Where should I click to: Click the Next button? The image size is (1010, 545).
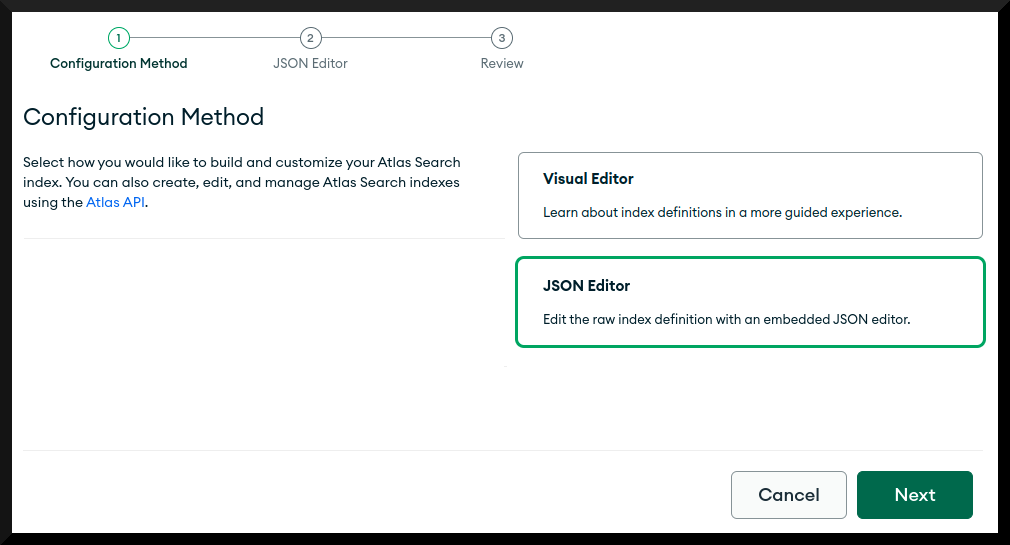click(915, 495)
